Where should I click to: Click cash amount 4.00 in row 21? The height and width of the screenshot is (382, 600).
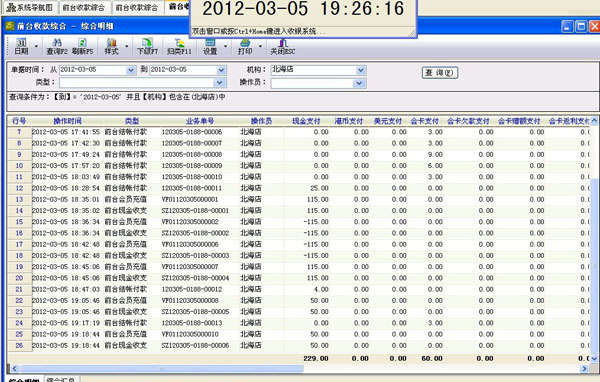(321, 289)
